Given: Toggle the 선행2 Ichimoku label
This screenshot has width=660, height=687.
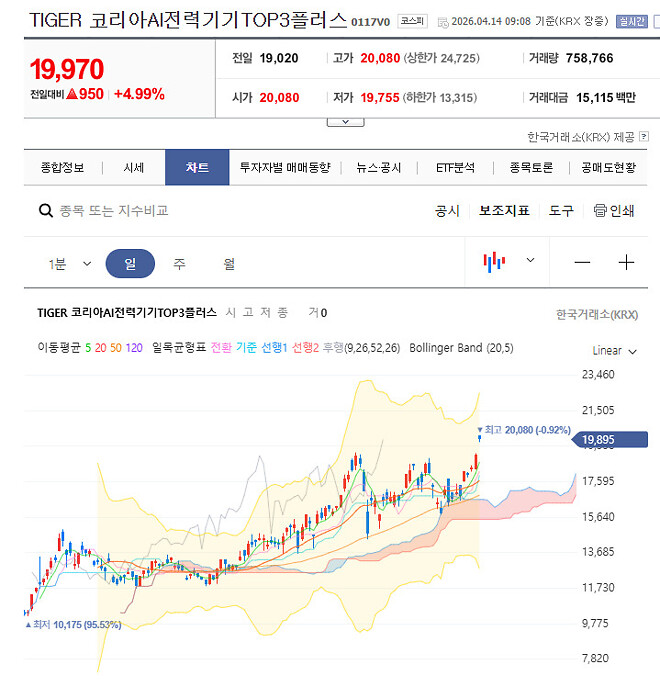Looking at the screenshot, I should (305, 347).
